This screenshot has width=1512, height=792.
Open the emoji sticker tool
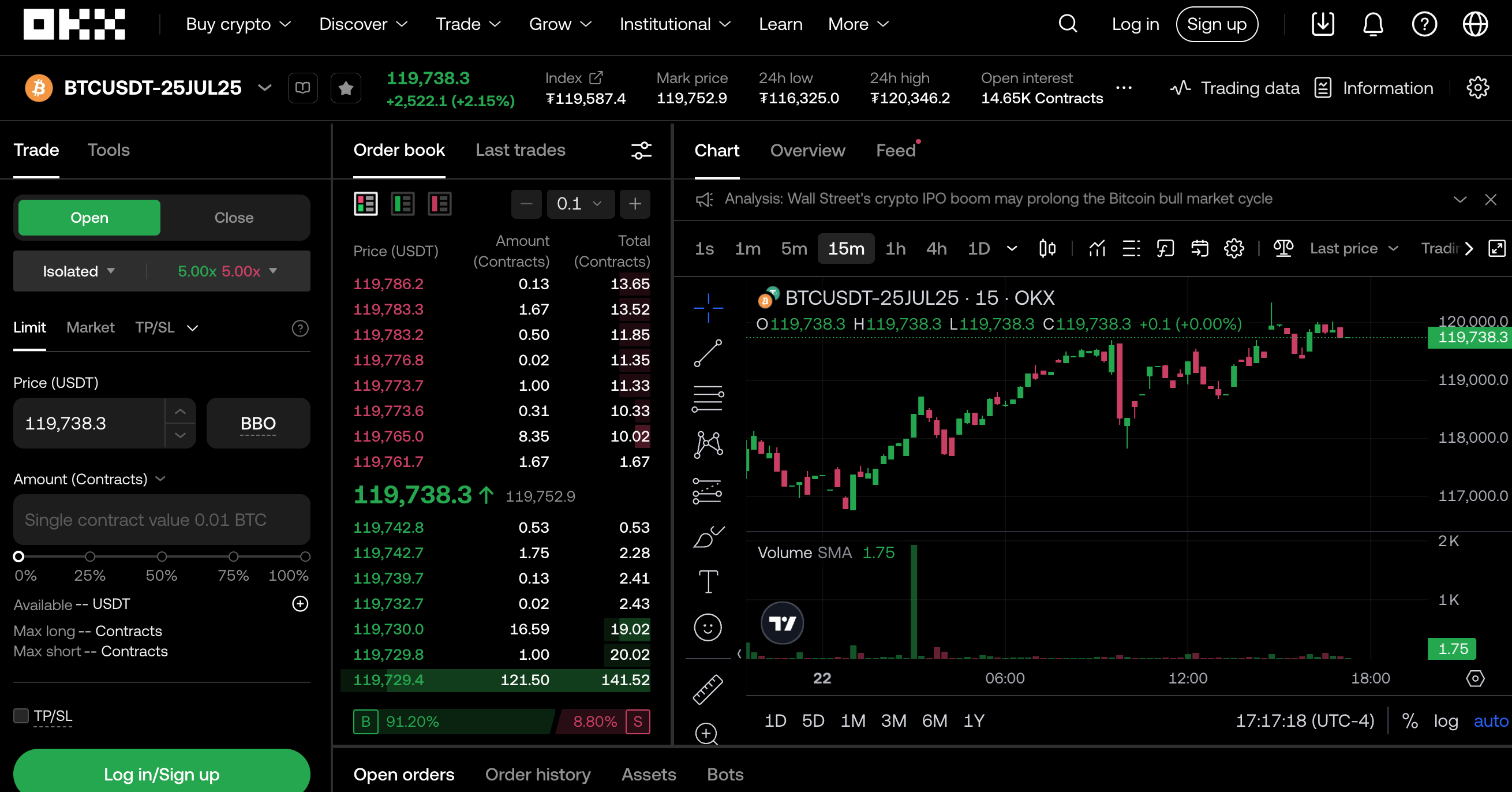coord(708,627)
